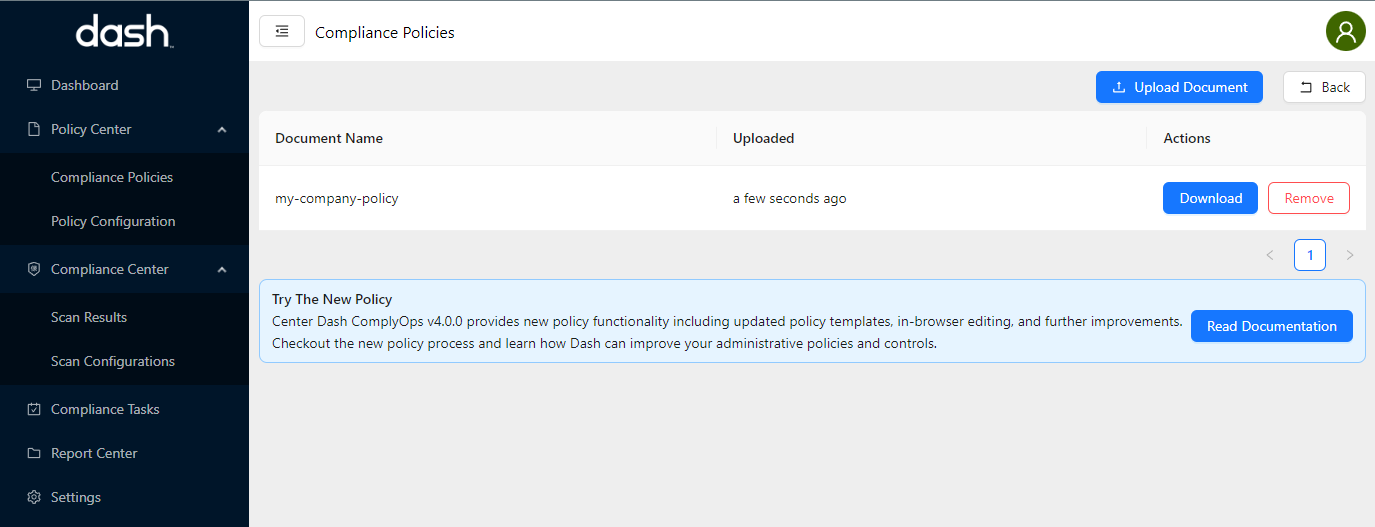Toggle the sidebar collapse button
This screenshot has height=527, width=1375.
click(282, 31)
